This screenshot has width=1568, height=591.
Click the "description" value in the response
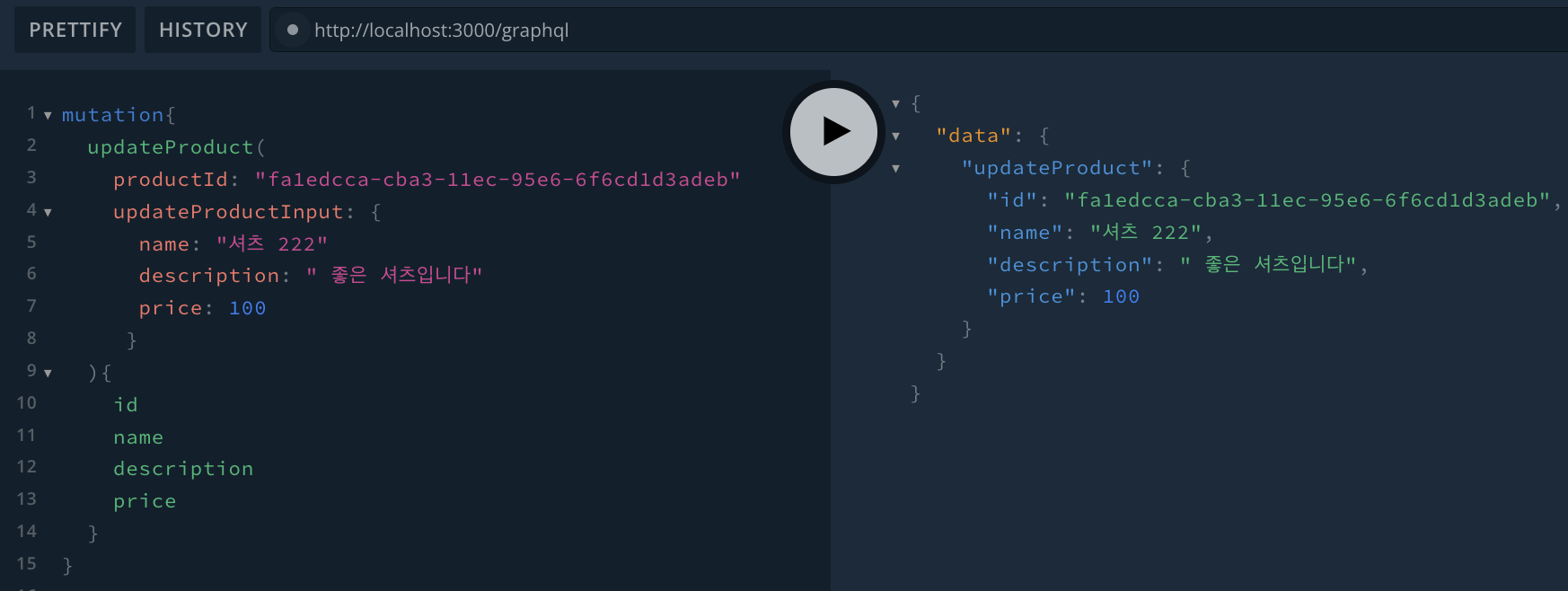1268,264
